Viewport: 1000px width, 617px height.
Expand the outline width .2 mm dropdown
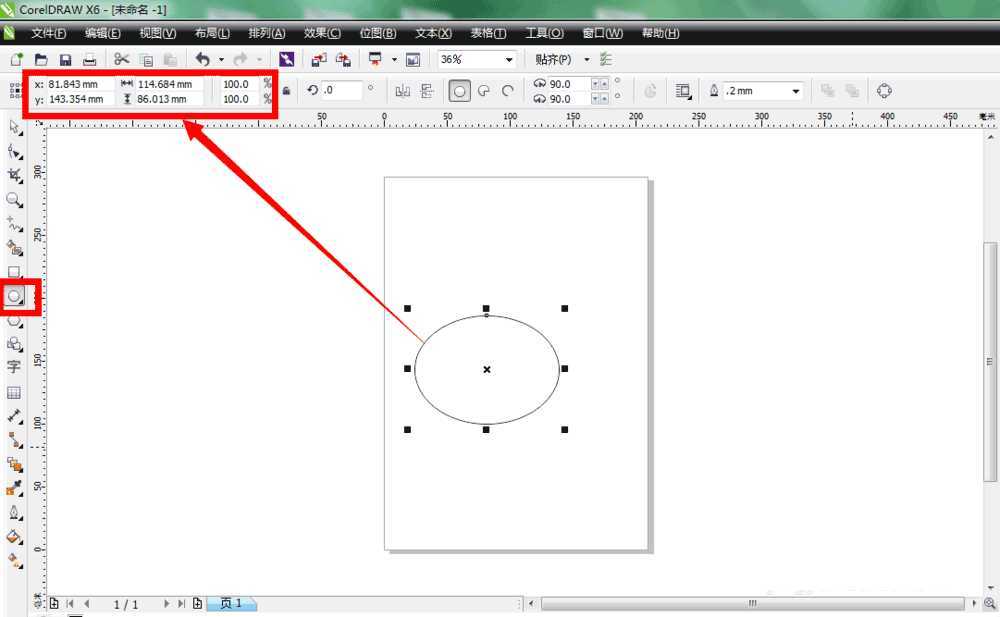coord(796,91)
